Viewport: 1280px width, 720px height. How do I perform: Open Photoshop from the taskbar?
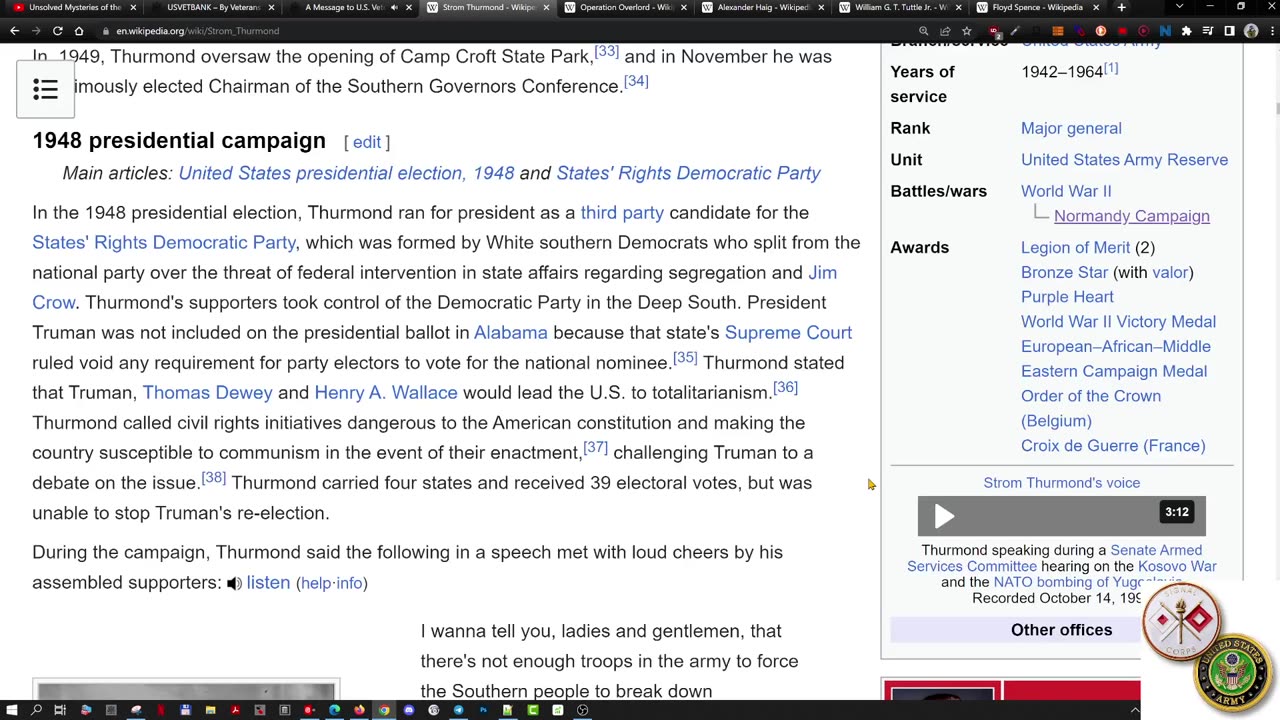coord(483,710)
